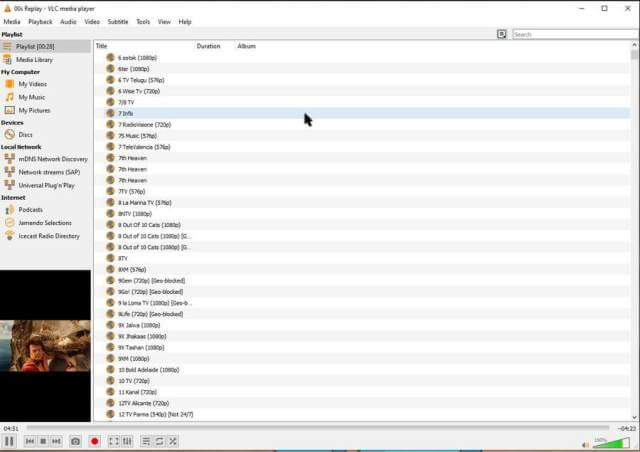This screenshot has width=640, height=452.
Task: Mute audio via the speaker icon
Action: [585, 445]
